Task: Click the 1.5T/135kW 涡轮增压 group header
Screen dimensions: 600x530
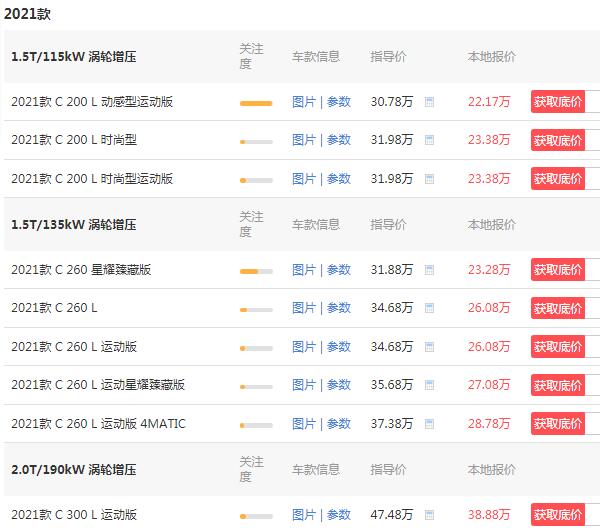Action: (74, 225)
